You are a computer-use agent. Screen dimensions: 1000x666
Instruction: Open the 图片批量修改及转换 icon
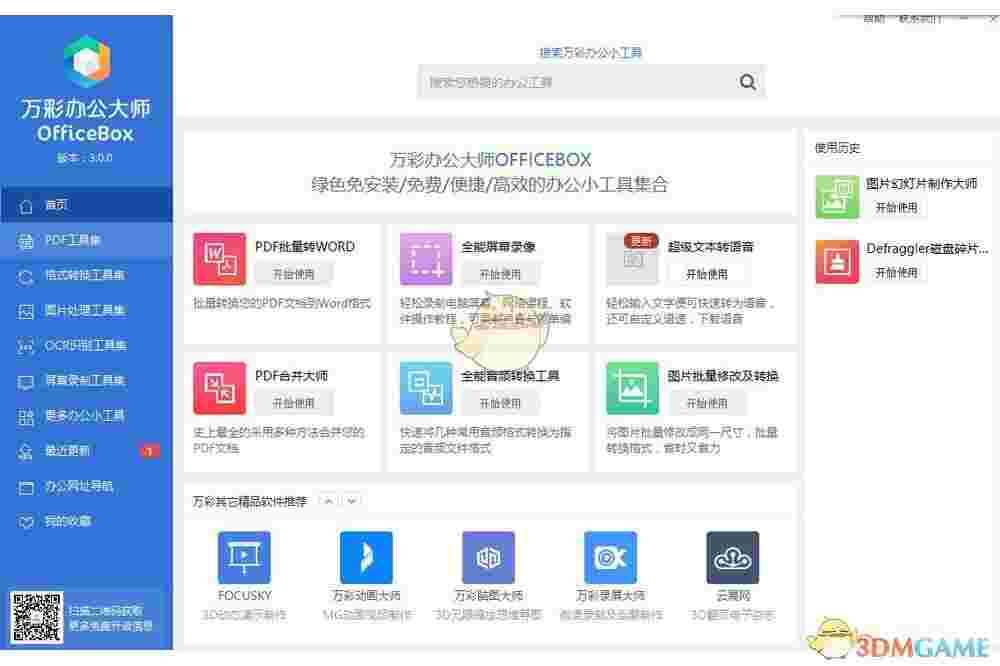[632, 387]
